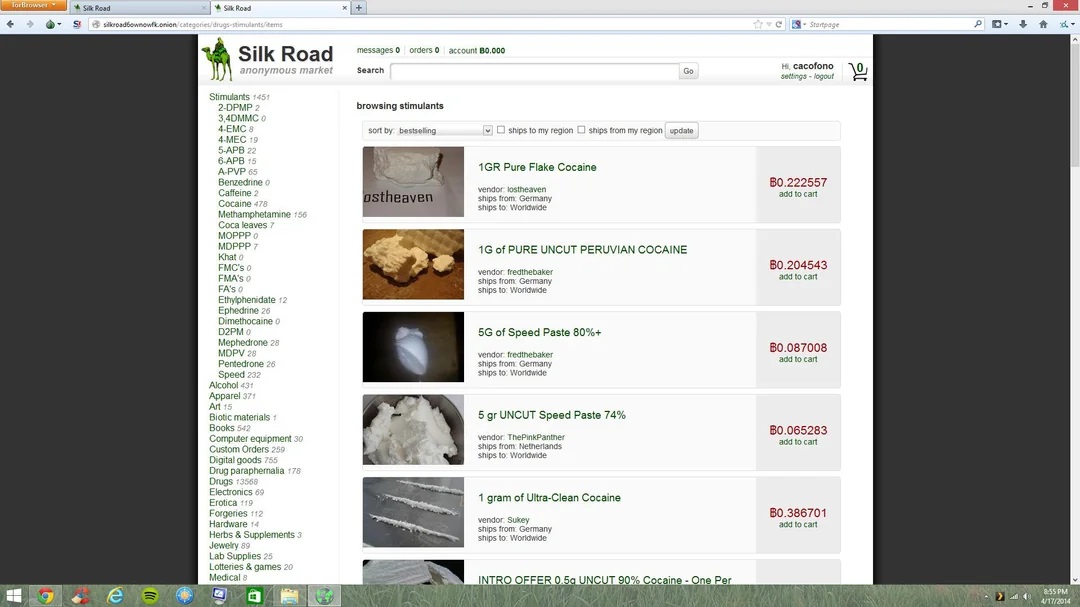Open the Torbutton onion icon menu
1080x607 pixels.
pos(52,24)
